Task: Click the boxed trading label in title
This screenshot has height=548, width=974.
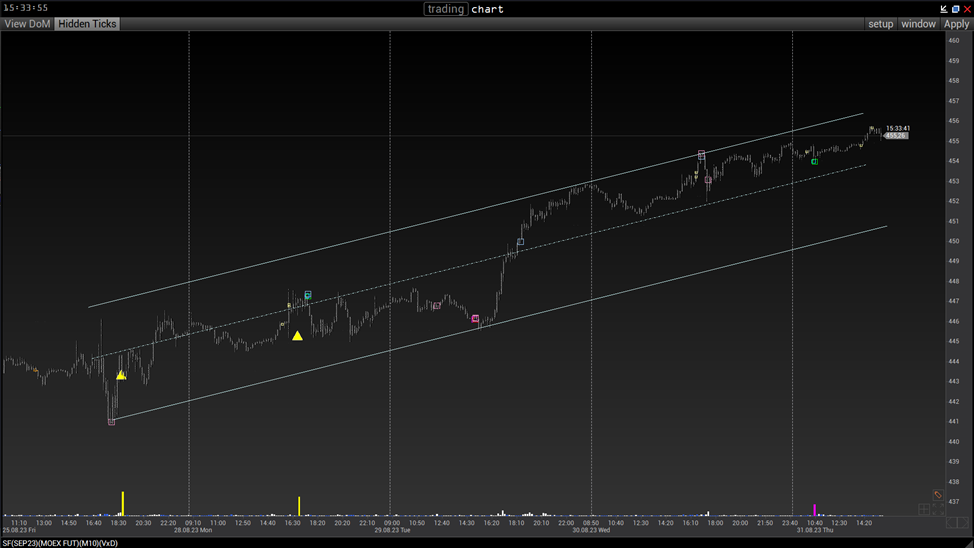Action: coord(445,9)
